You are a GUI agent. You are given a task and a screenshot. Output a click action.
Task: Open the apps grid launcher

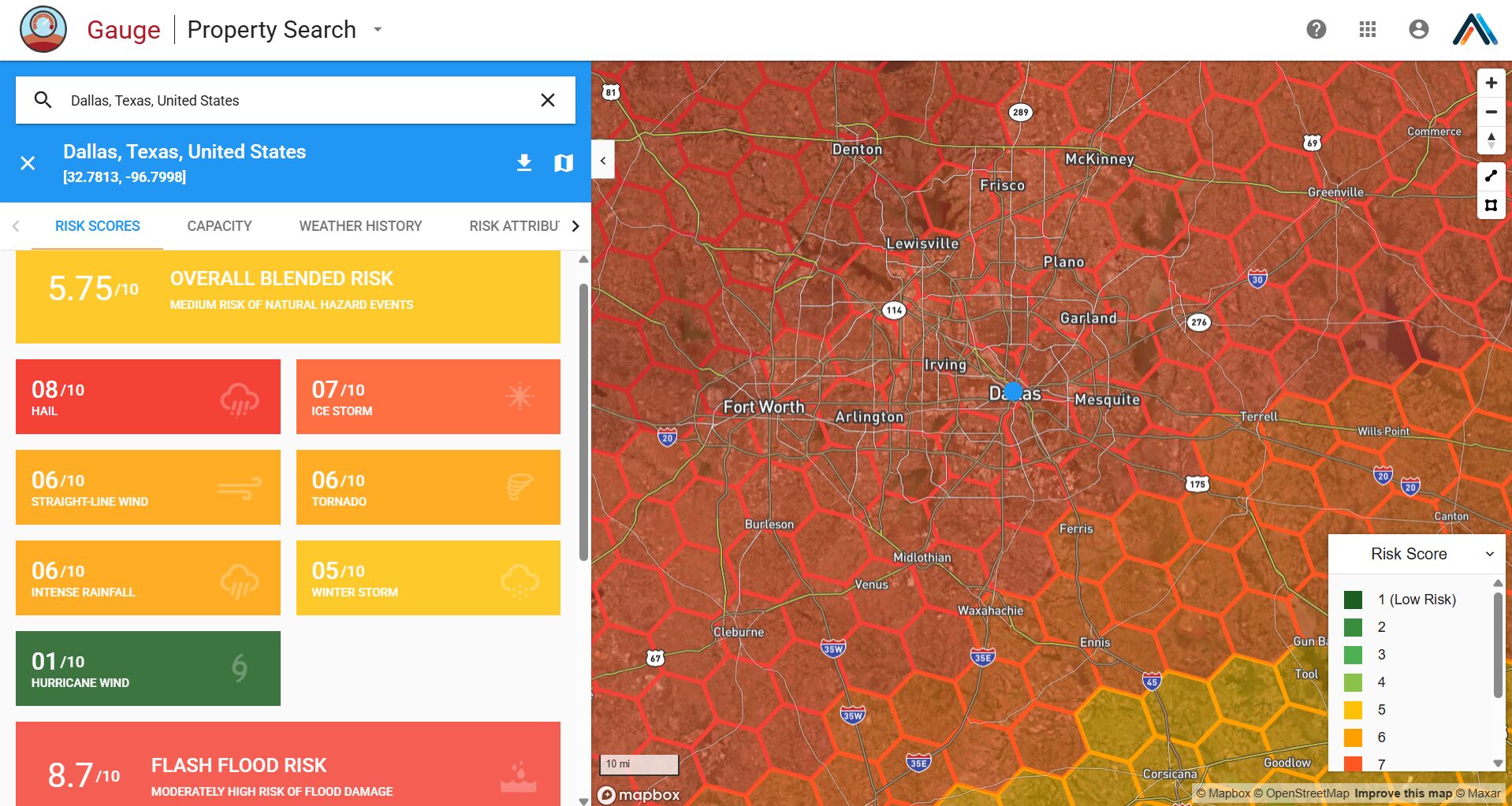(1367, 29)
